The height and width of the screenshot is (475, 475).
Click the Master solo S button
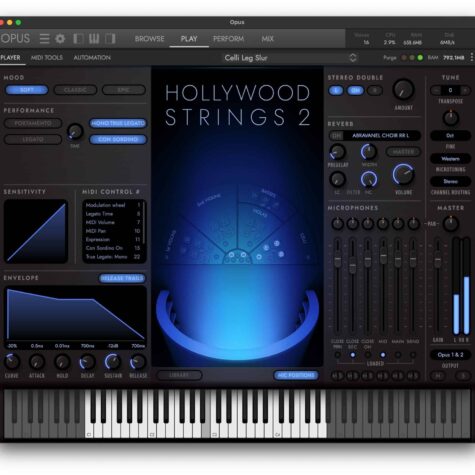[463, 376]
